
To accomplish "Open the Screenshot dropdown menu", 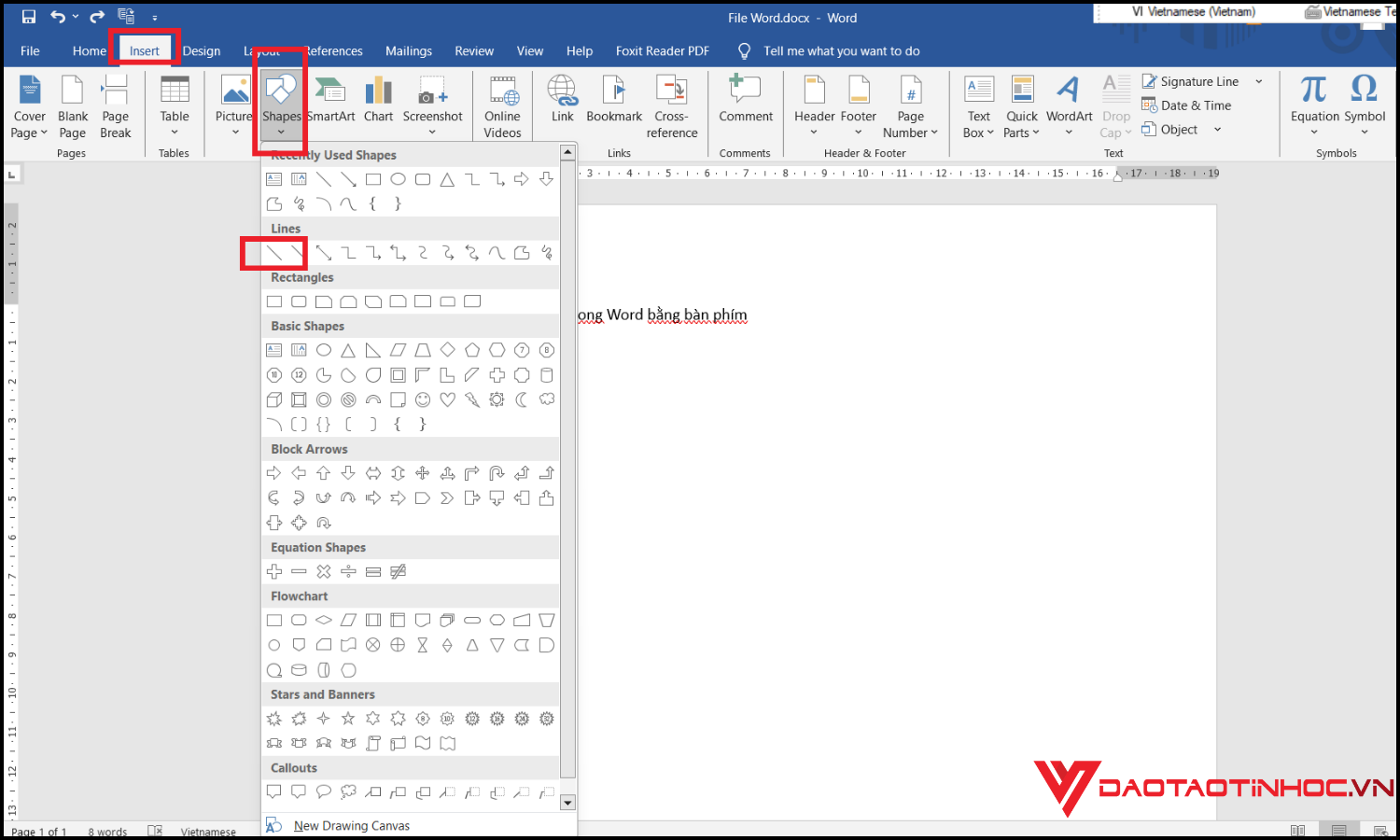I will point(432,132).
